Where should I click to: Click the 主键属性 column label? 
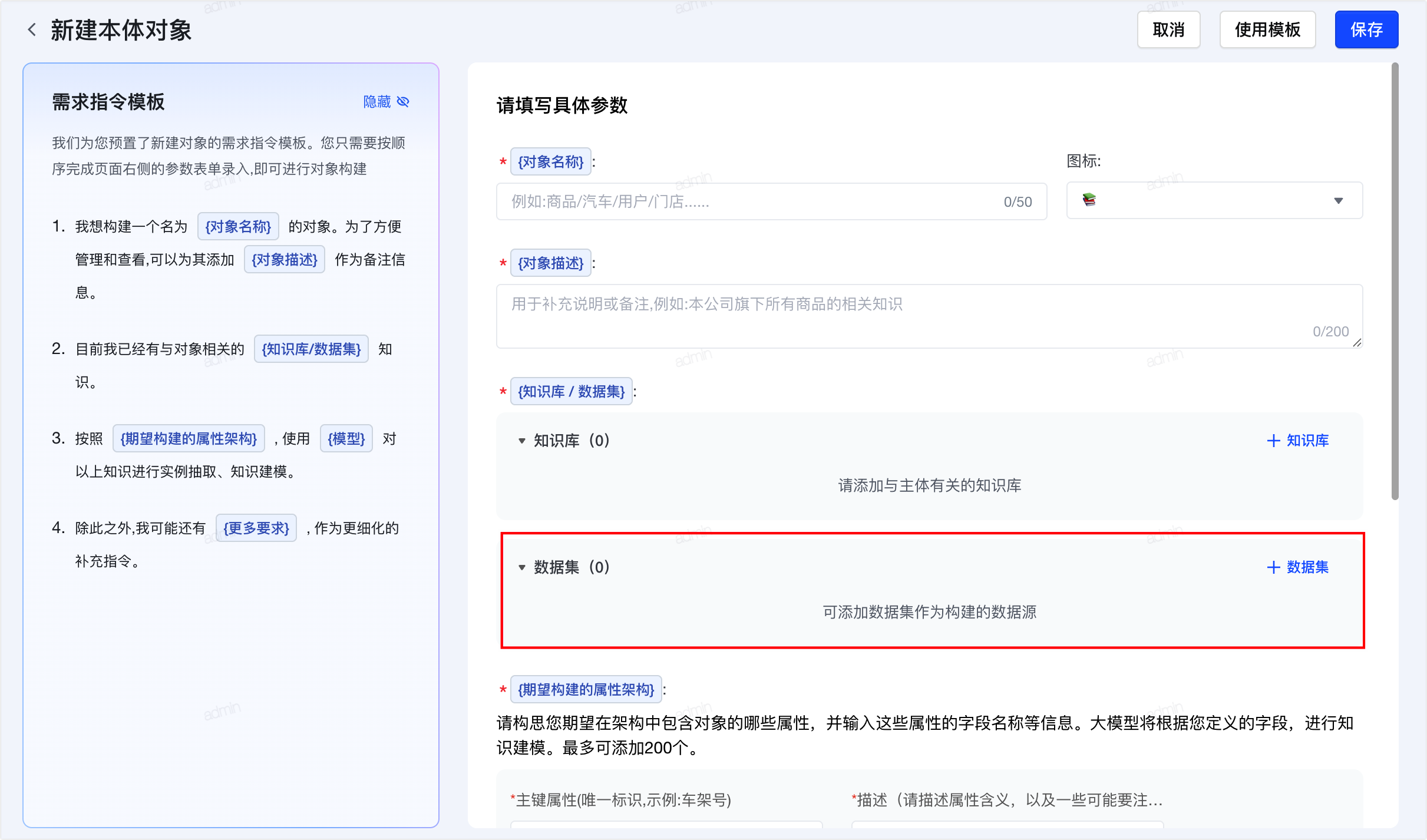coord(622,800)
